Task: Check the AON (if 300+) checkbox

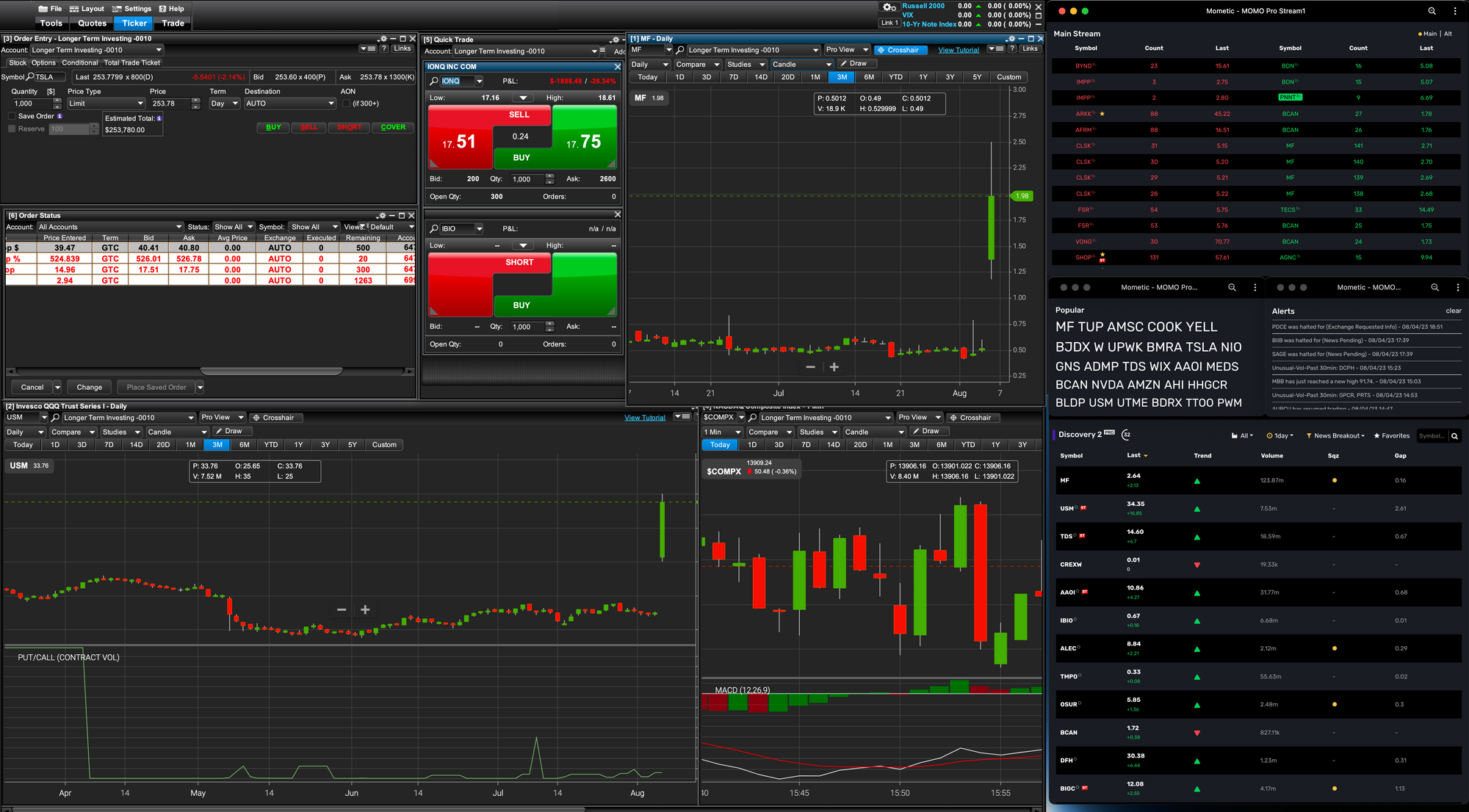Action: pos(347,104)
